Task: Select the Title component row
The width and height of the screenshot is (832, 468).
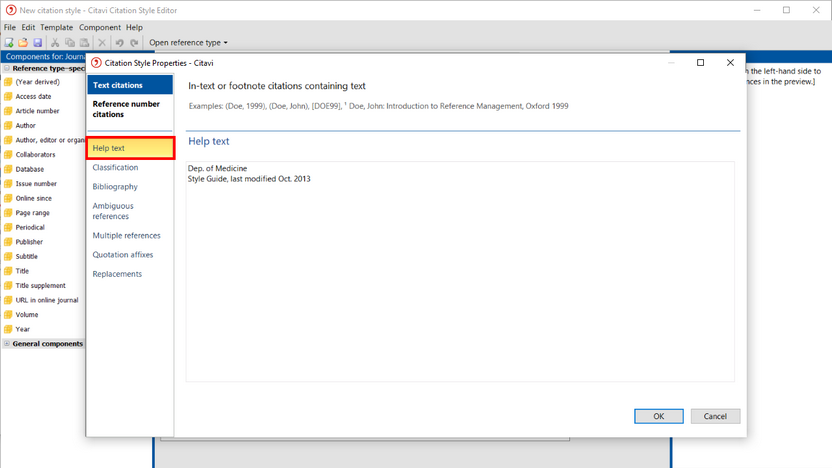Action: (17, 271)
